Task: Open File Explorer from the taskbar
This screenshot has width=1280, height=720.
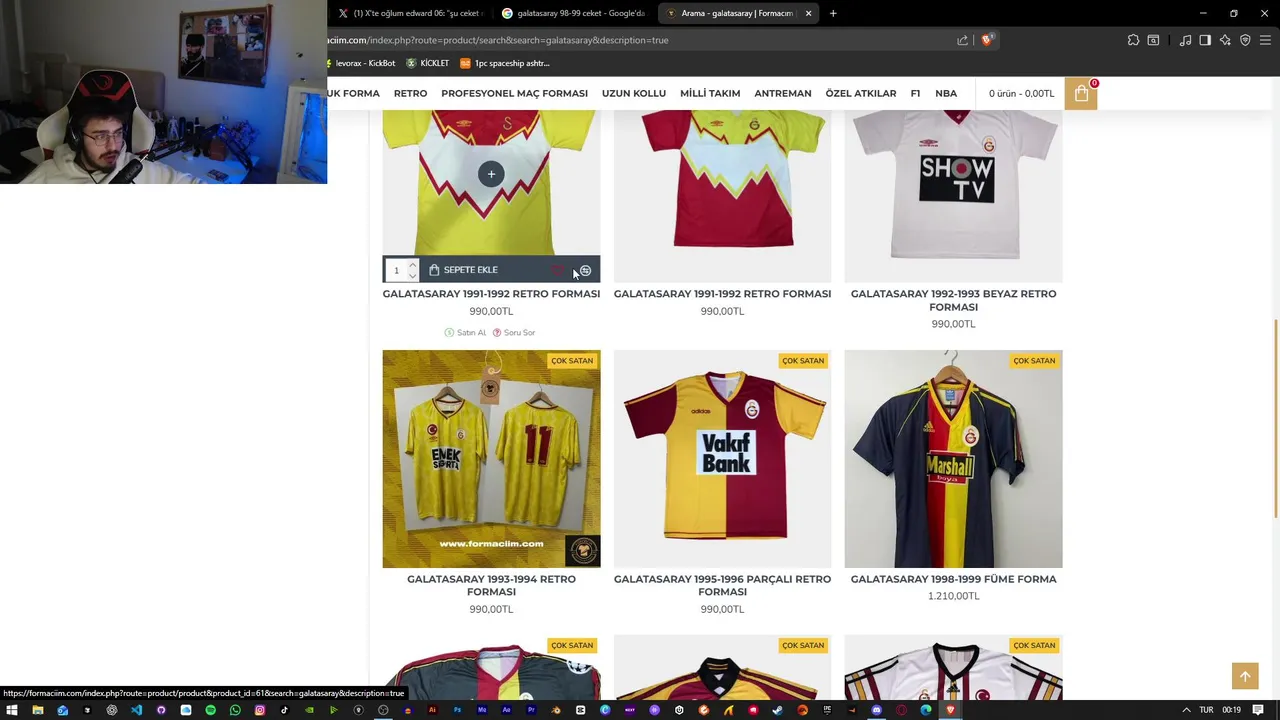Action: pos(37,710)
